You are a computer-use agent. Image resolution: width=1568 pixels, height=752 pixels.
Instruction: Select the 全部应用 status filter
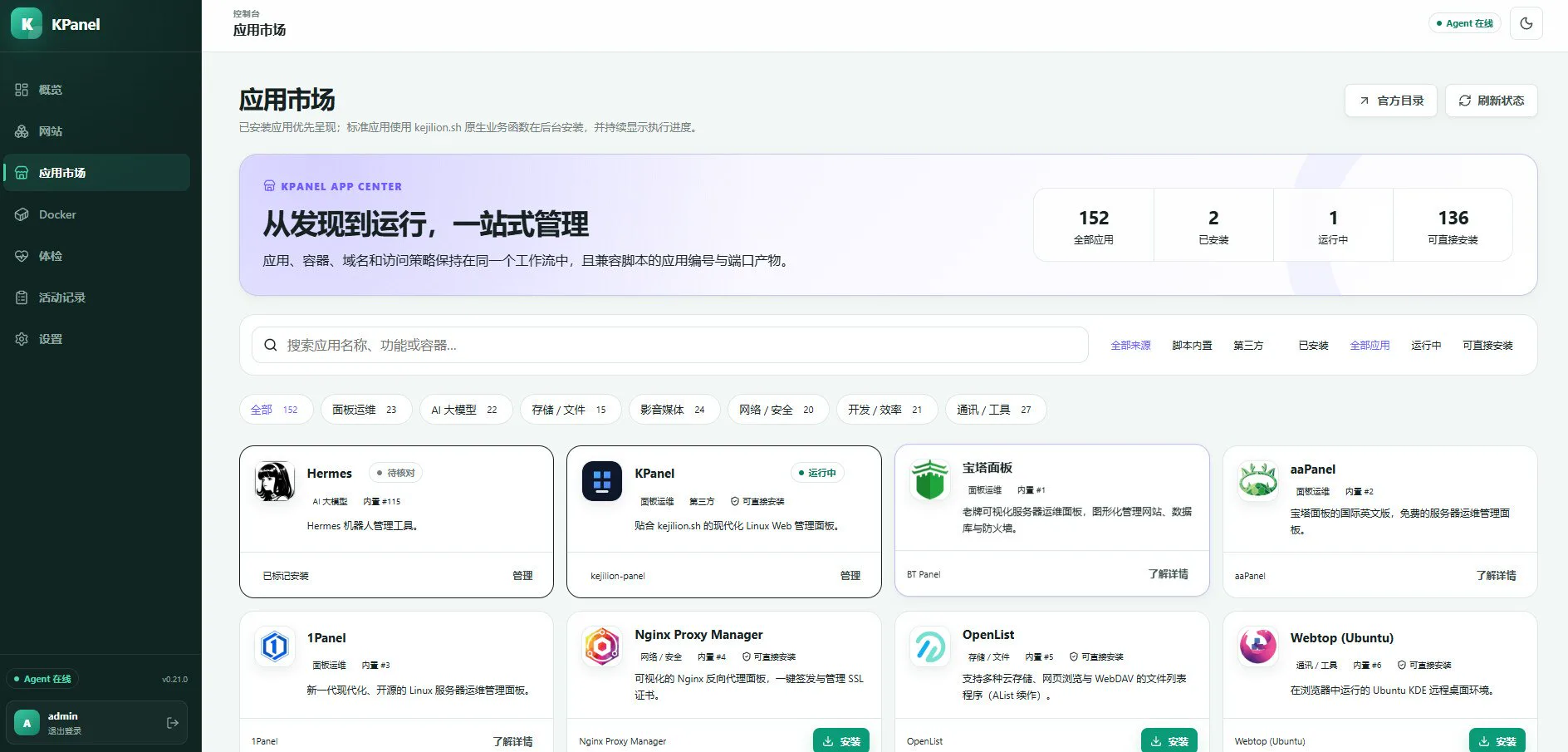pyautogui.click(x=1370, y=346)
